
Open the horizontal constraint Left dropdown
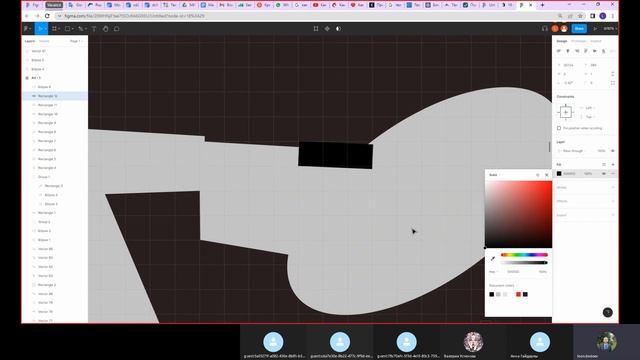click(x=590, y=108)
